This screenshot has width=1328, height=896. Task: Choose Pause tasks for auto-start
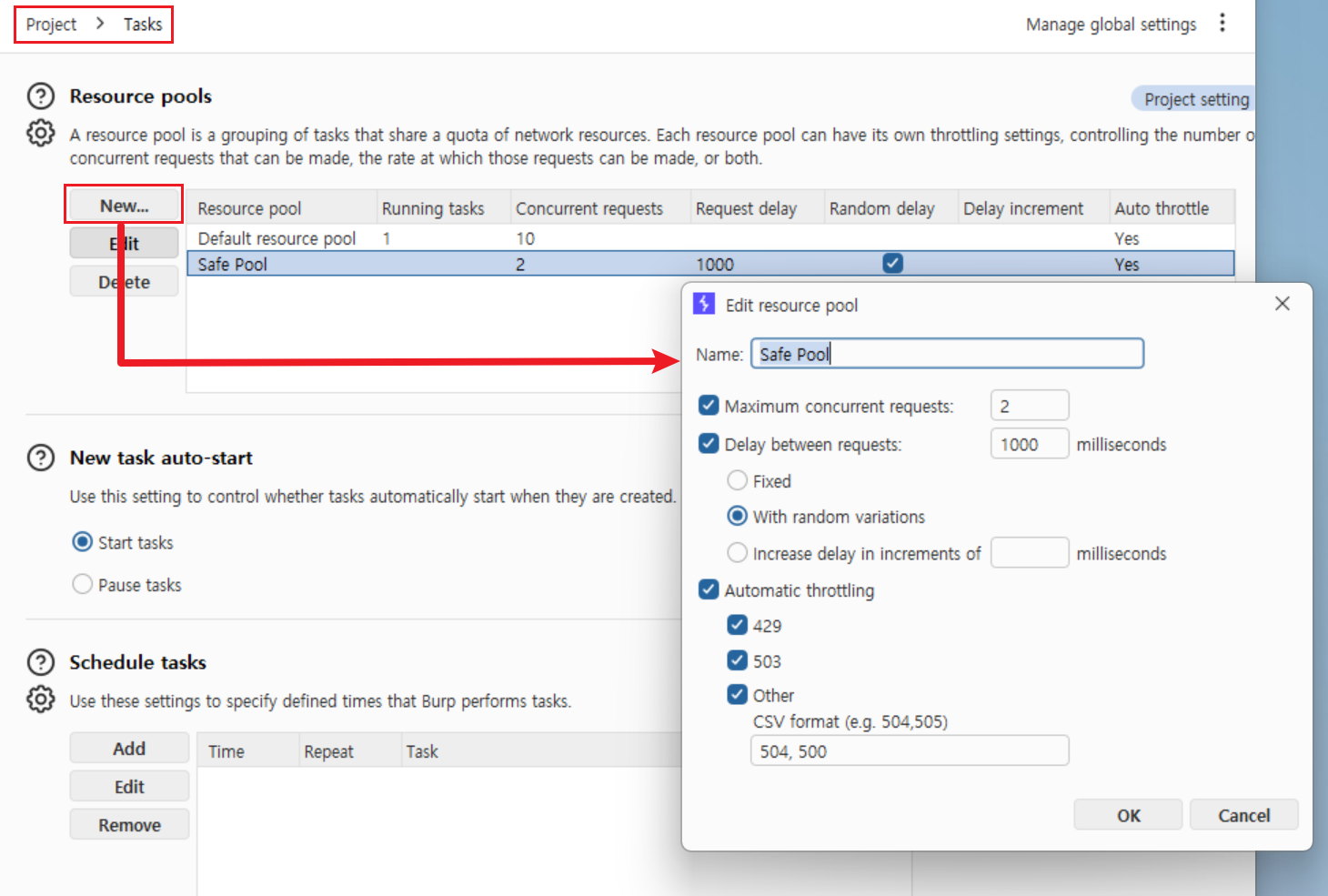(83, 584)
